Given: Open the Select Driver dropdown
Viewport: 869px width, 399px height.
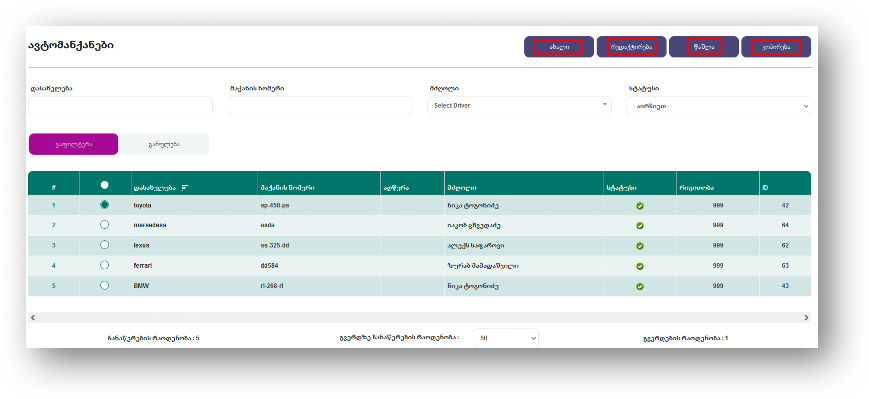Looking at the screenshot, I should (519, 106).
